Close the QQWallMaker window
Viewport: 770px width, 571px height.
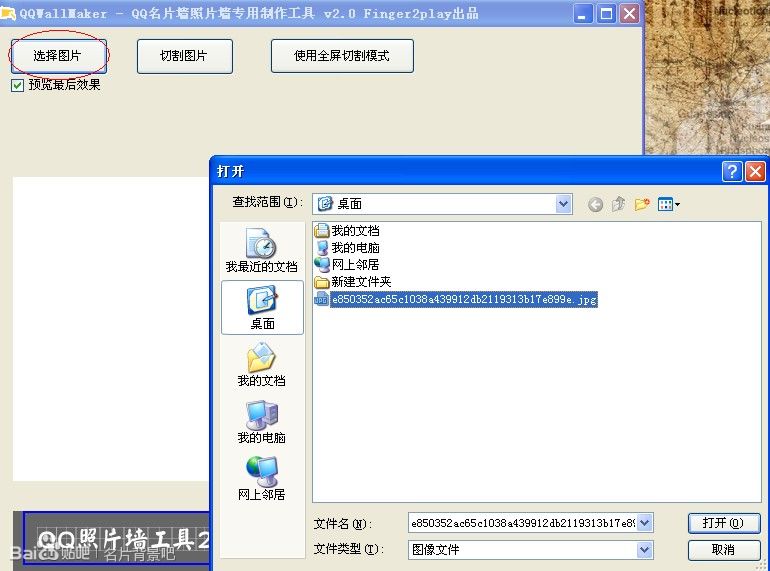click(x=630, y=14)
